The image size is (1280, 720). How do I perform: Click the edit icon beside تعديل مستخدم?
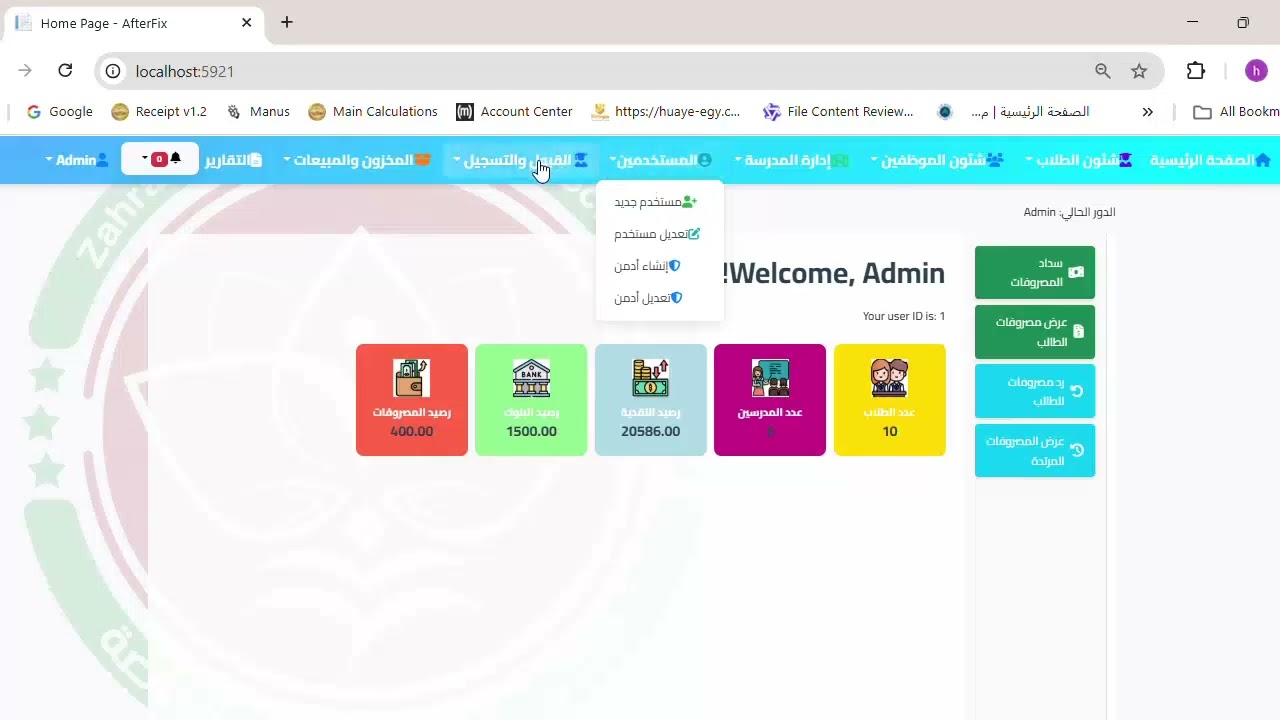point(694,234)
